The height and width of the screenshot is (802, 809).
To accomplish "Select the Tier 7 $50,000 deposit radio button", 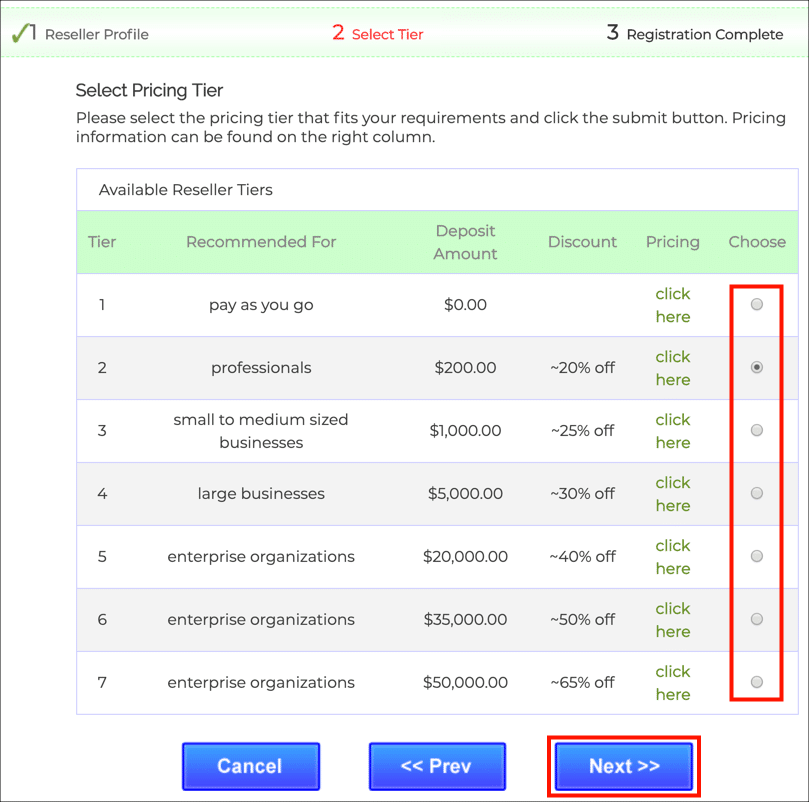I will [757, 682].
